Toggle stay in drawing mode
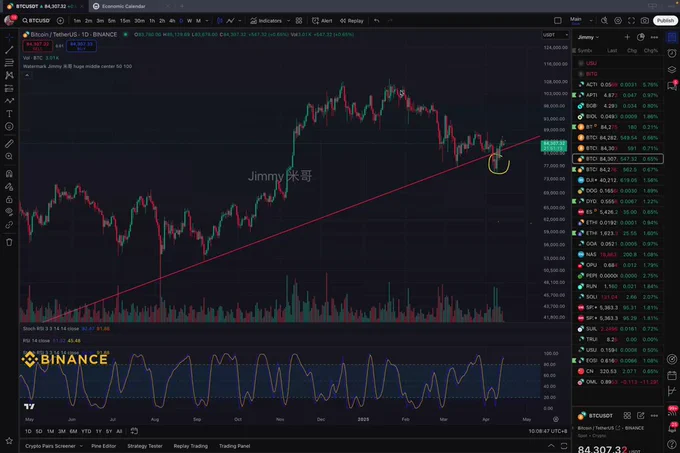This screenshot has width=680, height=453. point(9,187)
